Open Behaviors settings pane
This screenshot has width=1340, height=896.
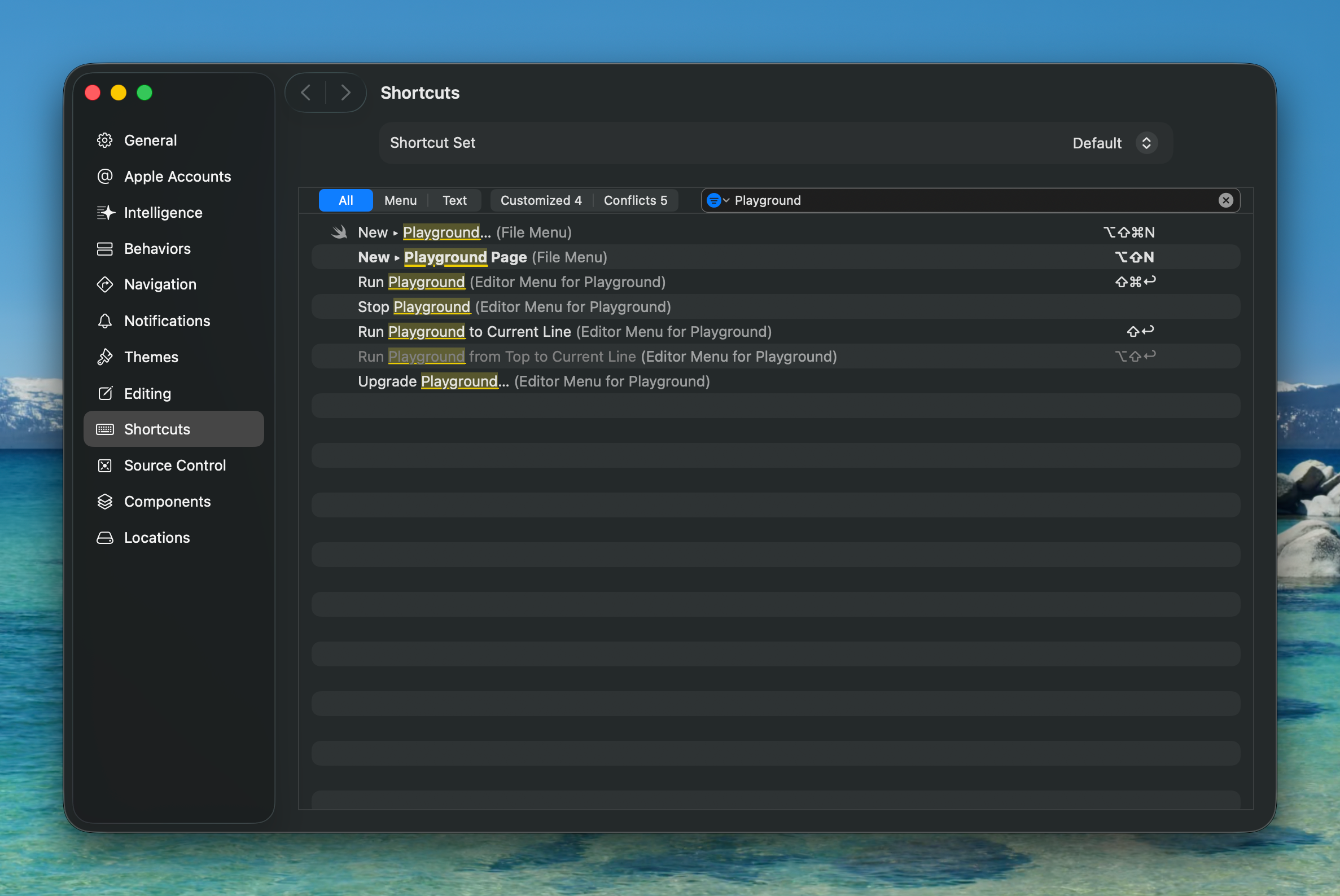174,249
